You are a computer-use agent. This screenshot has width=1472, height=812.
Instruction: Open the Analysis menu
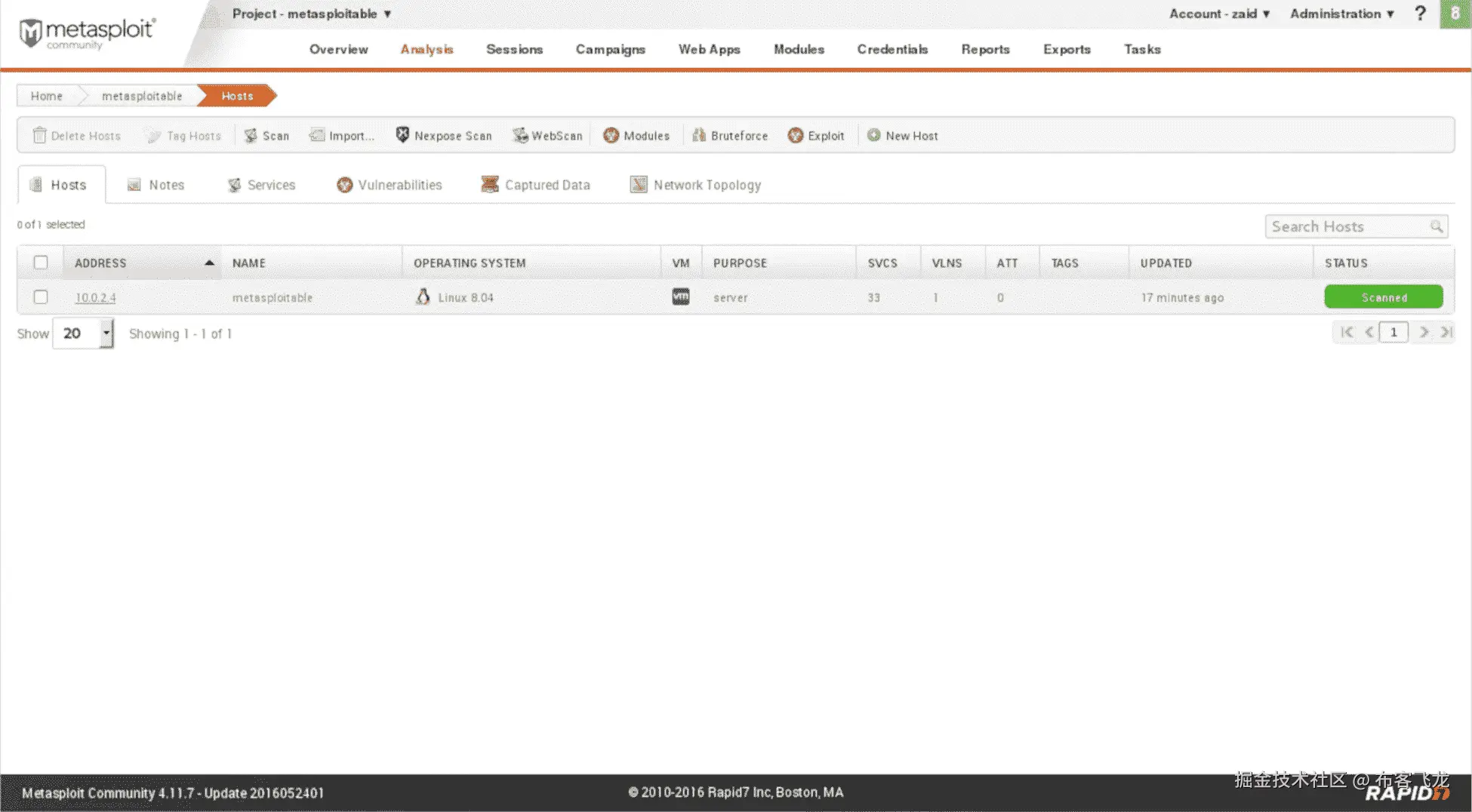[427, 49]
